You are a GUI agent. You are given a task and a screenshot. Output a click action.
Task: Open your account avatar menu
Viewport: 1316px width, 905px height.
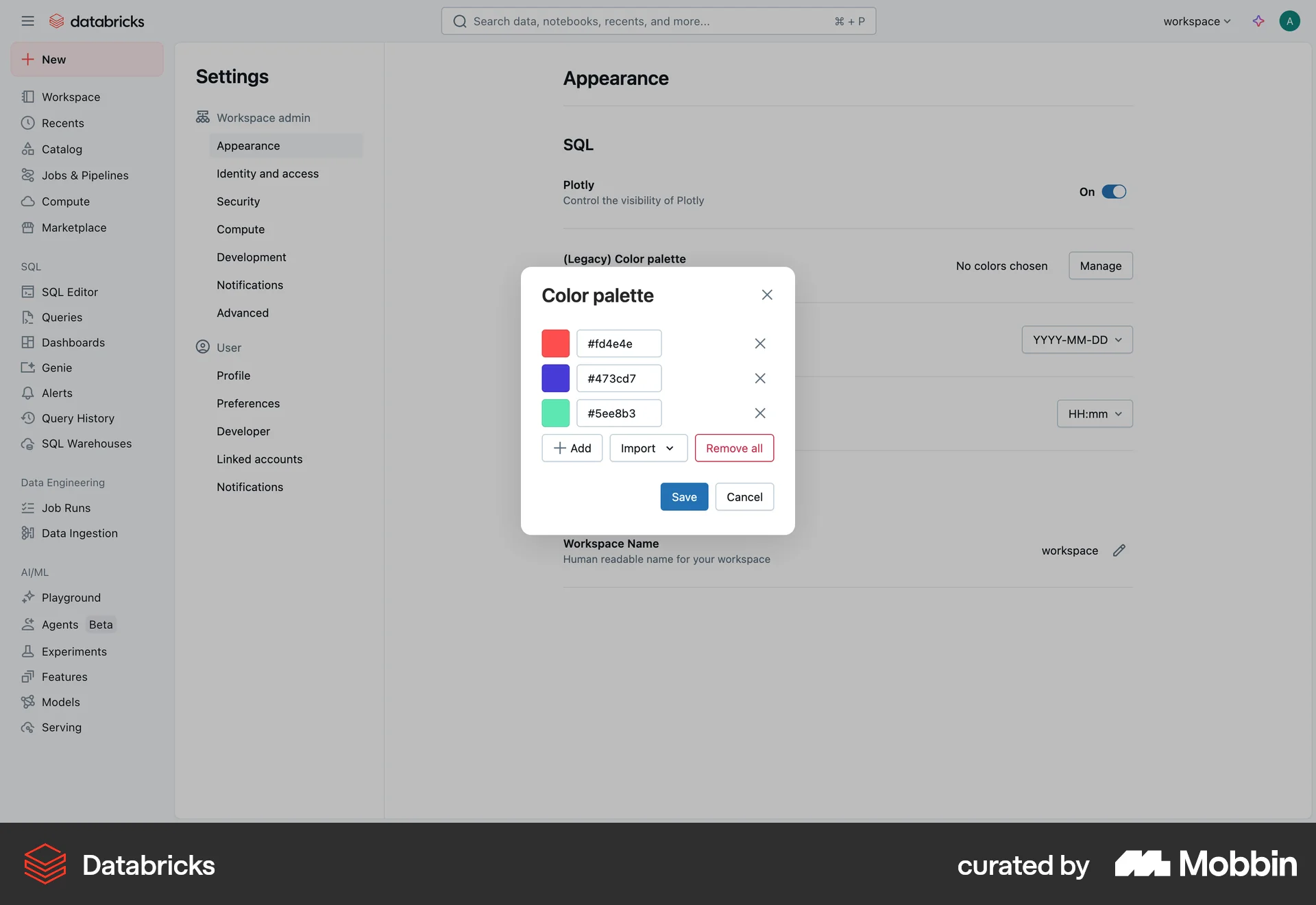(x=1290, y=21)
